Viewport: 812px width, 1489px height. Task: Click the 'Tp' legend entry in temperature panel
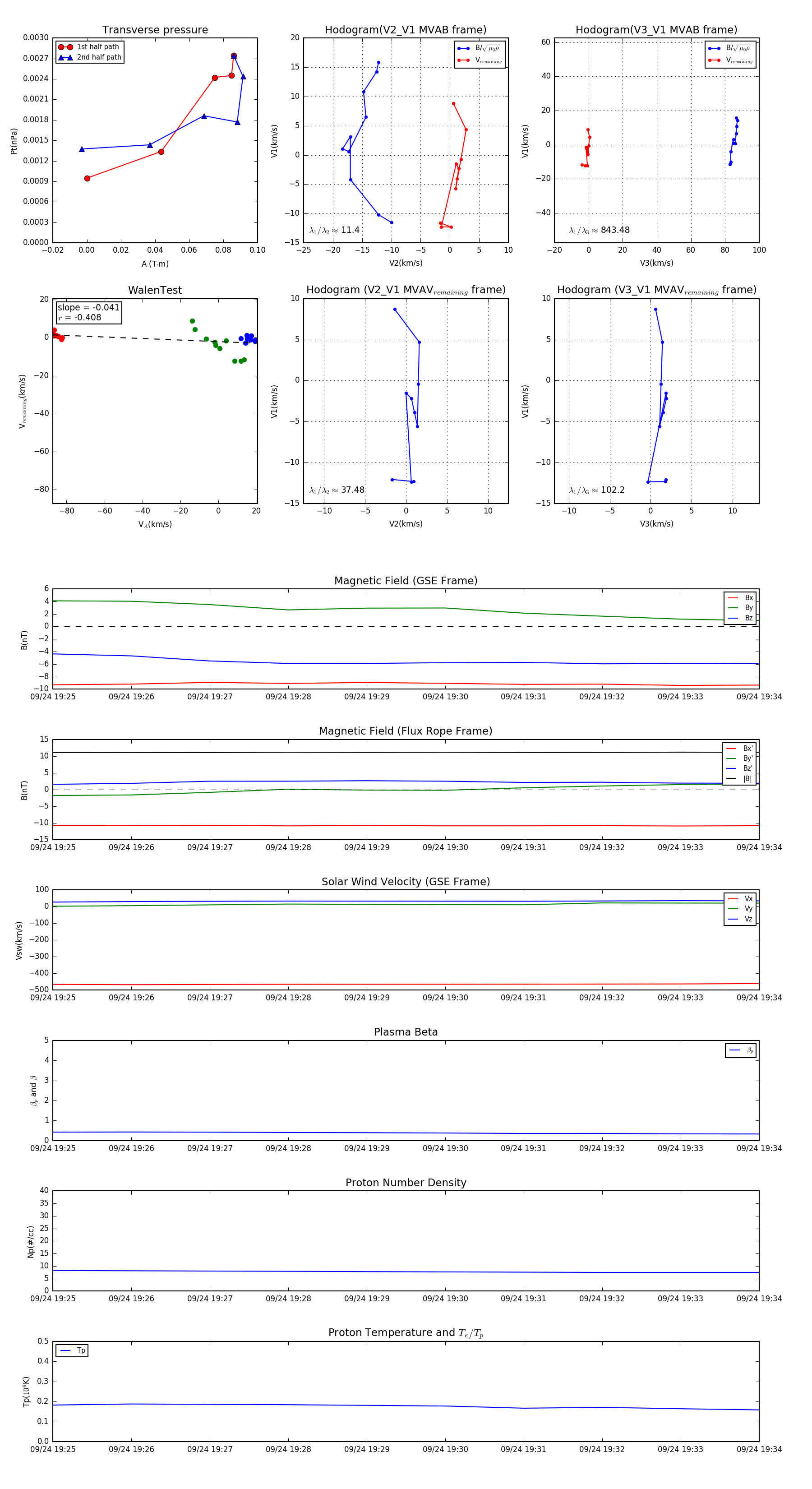pos(72,1350)
